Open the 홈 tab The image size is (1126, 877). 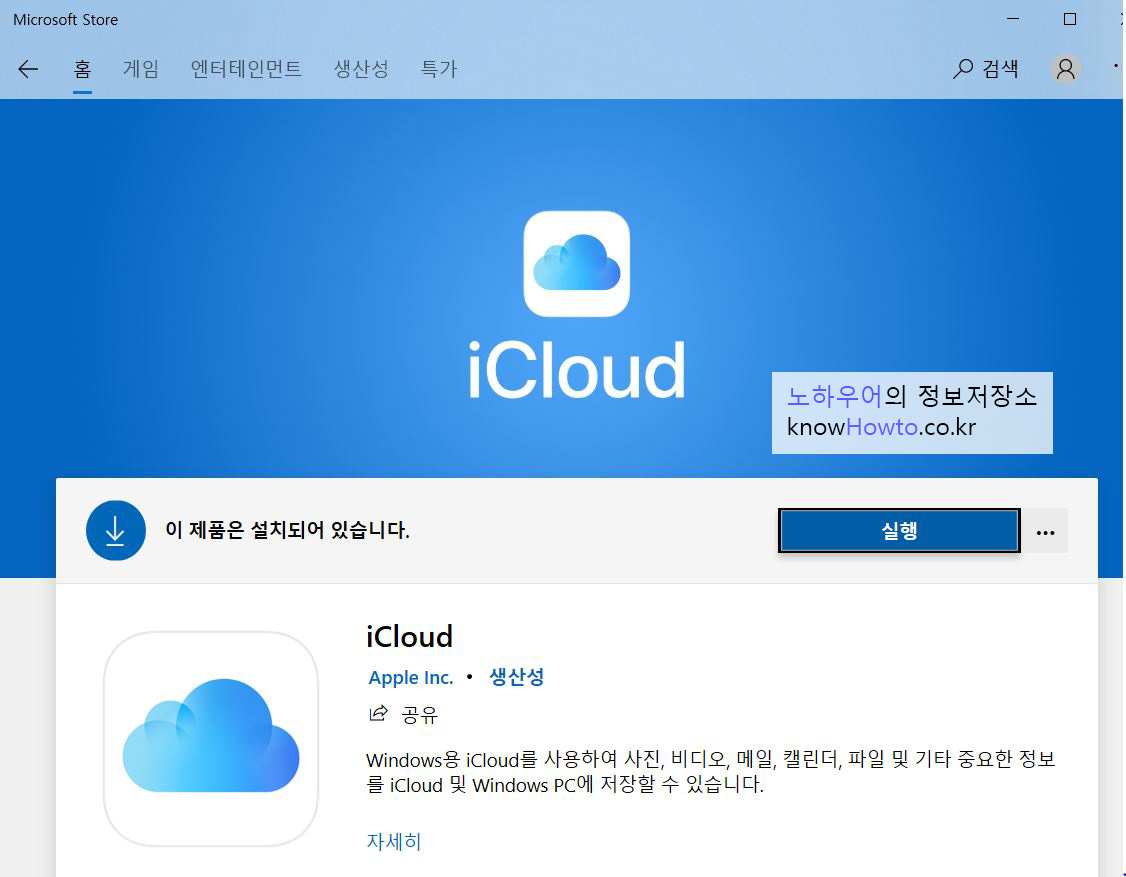tap(83, 69)
